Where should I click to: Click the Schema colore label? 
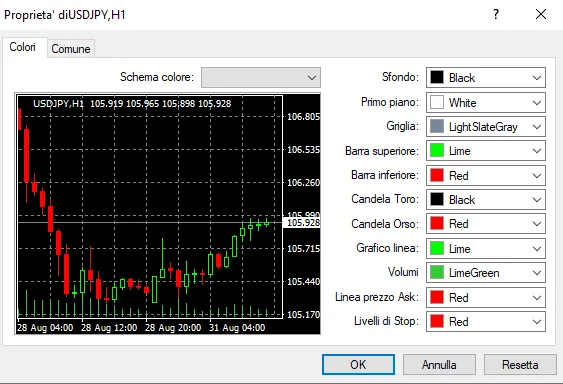pyautogui.click(x=157, y=77)
